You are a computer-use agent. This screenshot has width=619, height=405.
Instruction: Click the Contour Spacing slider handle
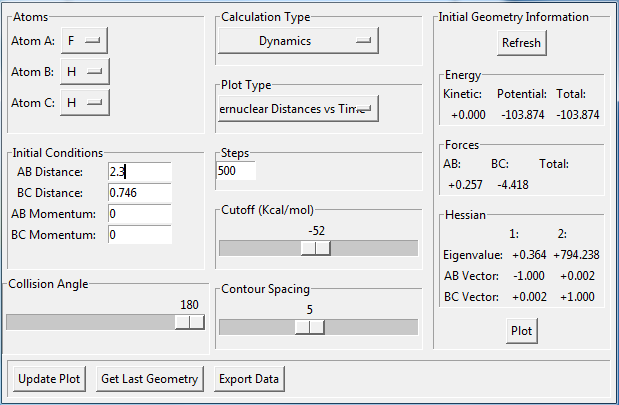309,327
